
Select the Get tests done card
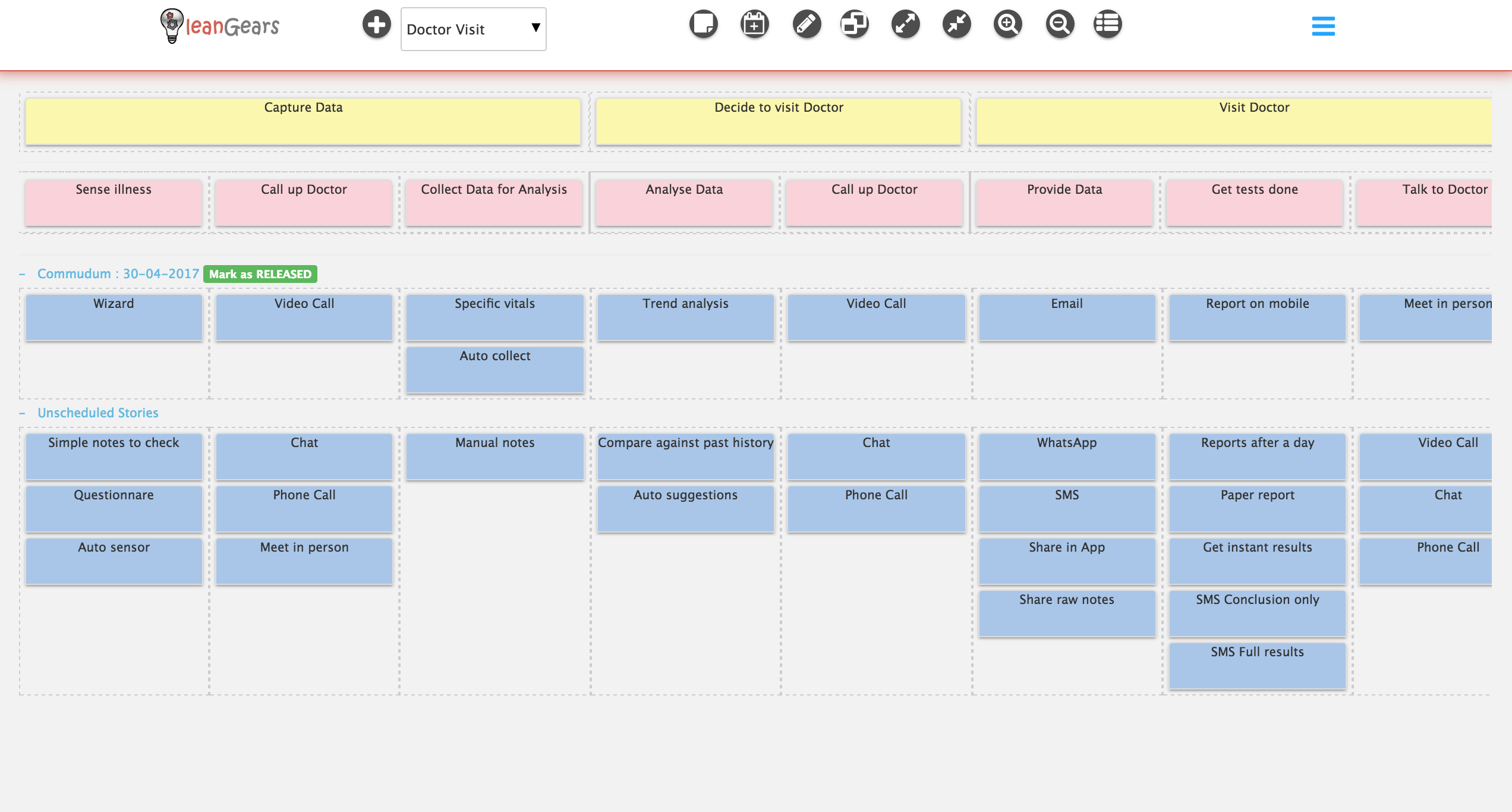pyautogui.click(x=1255, y=203)
